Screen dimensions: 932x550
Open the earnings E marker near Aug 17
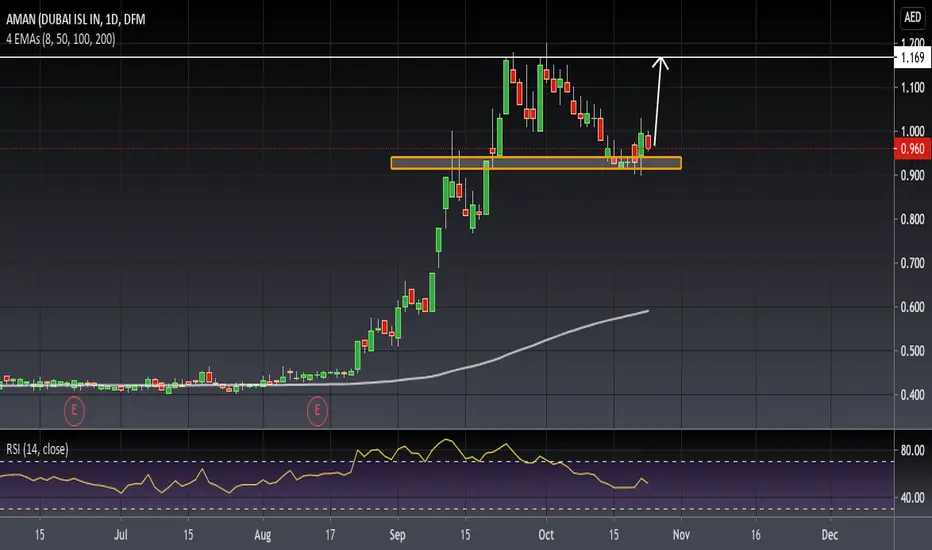317,410
